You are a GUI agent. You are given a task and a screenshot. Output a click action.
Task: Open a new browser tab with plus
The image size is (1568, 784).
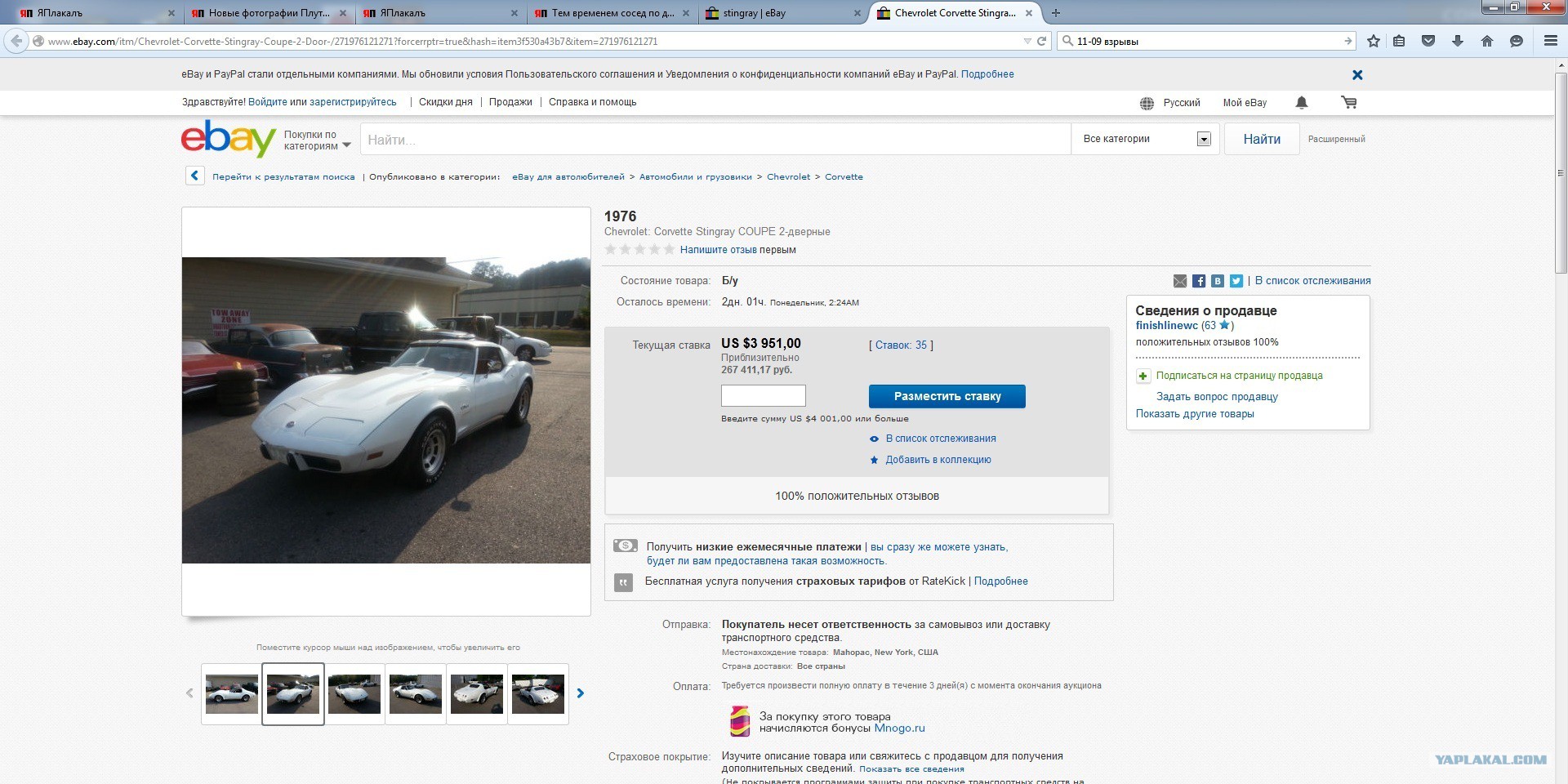(1056, 13)
